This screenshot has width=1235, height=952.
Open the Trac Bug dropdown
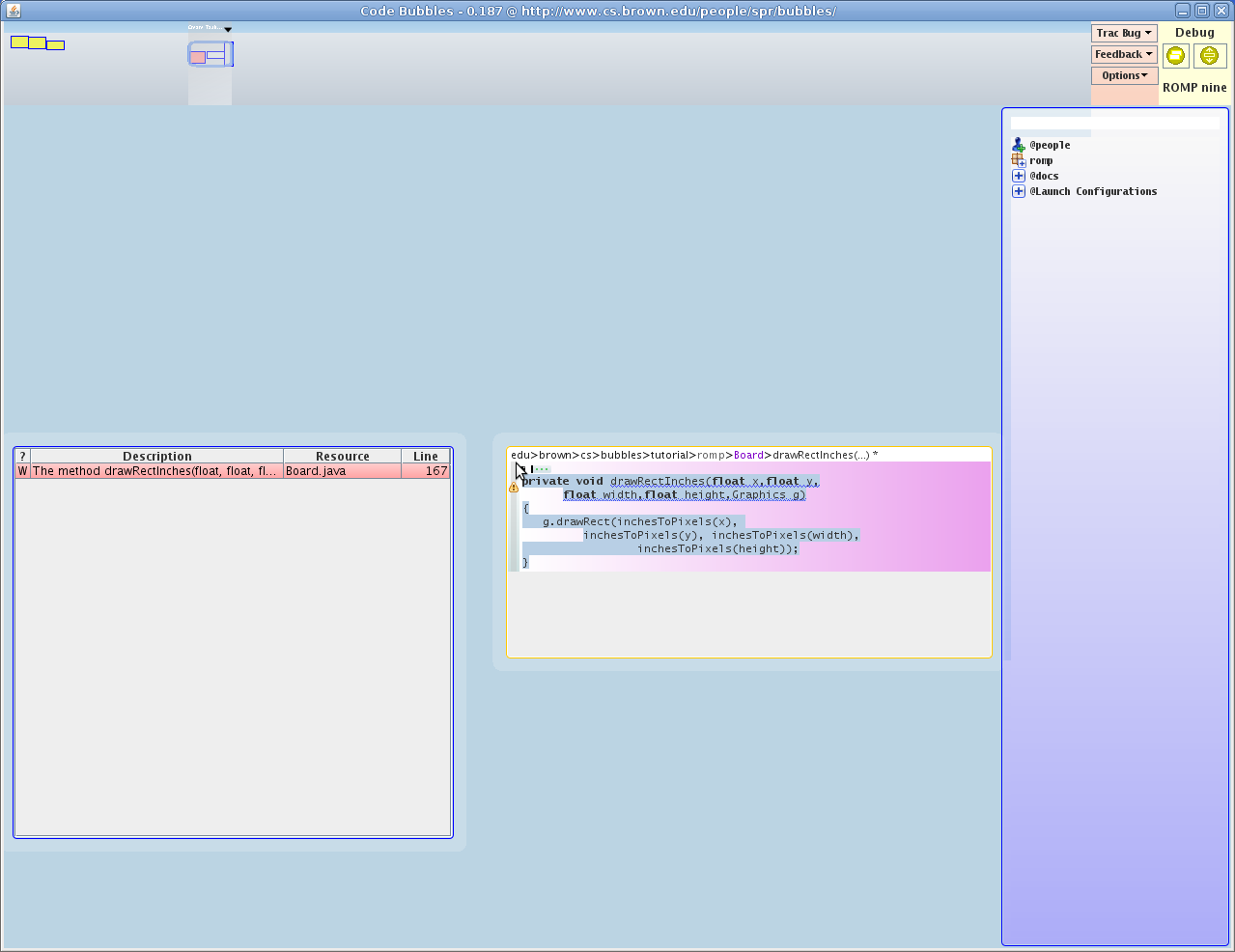coord(1124,33)
